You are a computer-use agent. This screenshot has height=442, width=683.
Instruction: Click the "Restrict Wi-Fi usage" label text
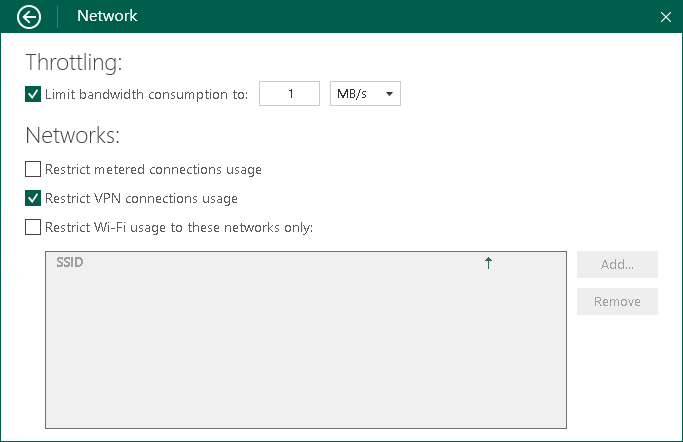pyautogui.click(x=179, y=227)
